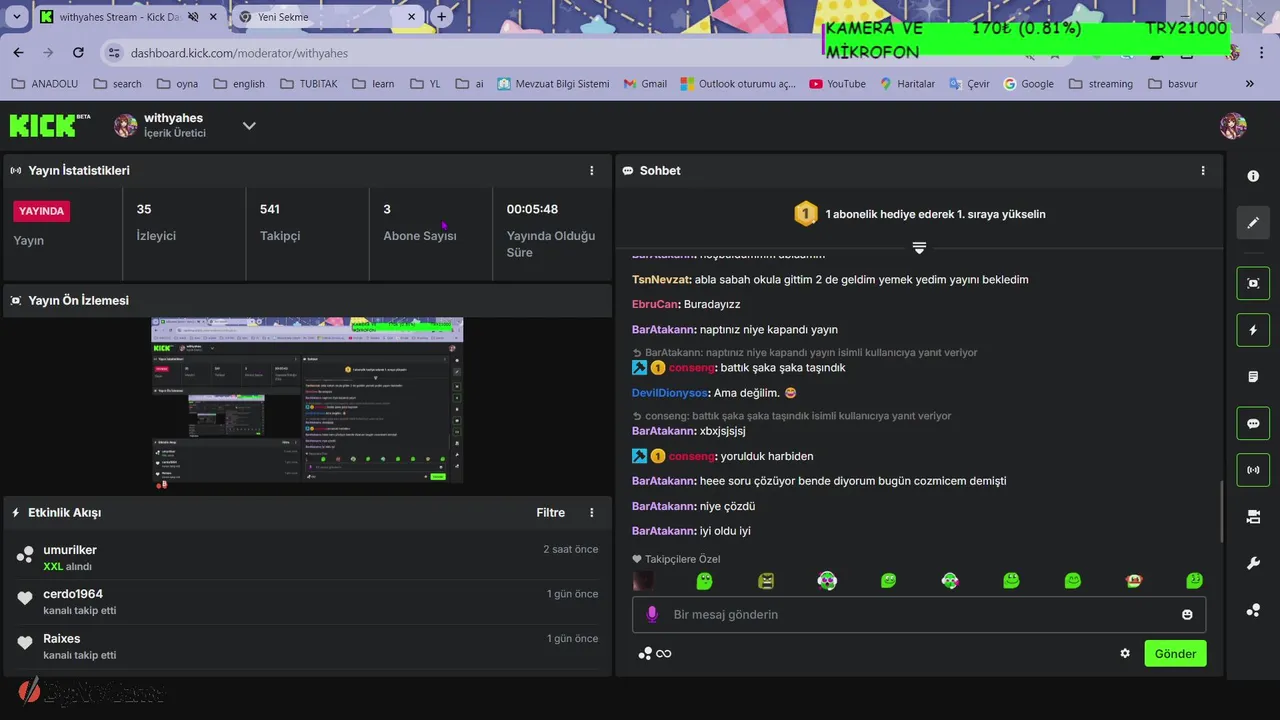Click the purple microphone icon in message box

coord(652,614)
